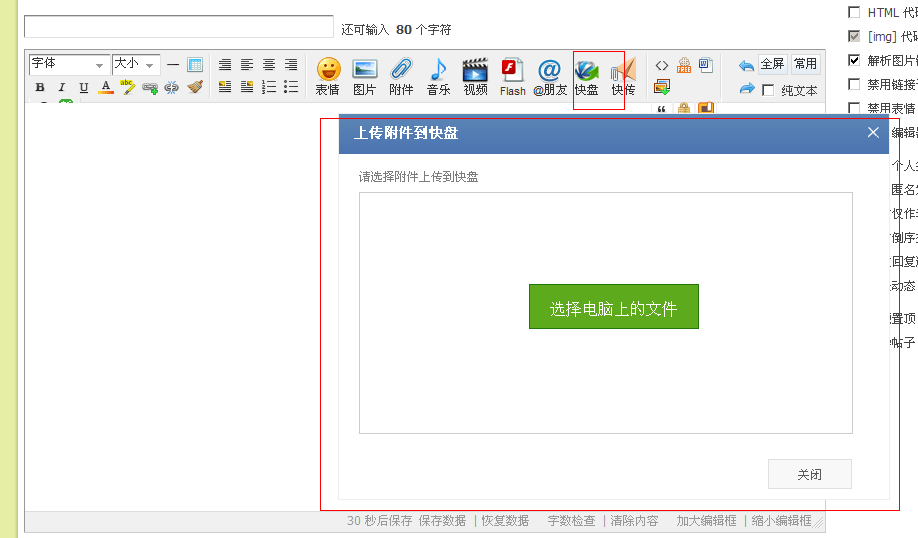The height and width of the screenshot is (538, 918).
Task: Toggle underline text formatting
Action: coord(84,87)
